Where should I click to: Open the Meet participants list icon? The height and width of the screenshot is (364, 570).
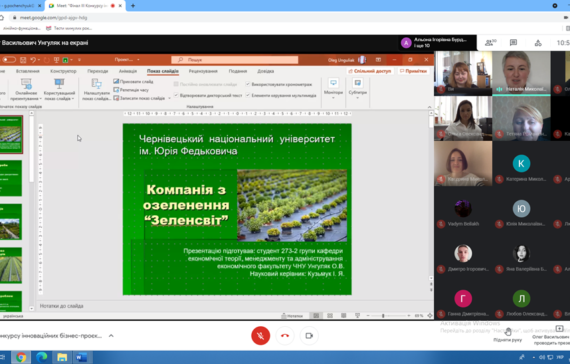(490, 43)
